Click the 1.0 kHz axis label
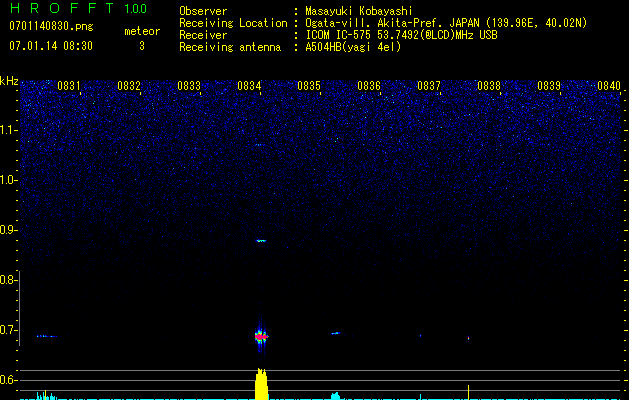The height and width of the screenshot is (400, 629). pos(10,180)
